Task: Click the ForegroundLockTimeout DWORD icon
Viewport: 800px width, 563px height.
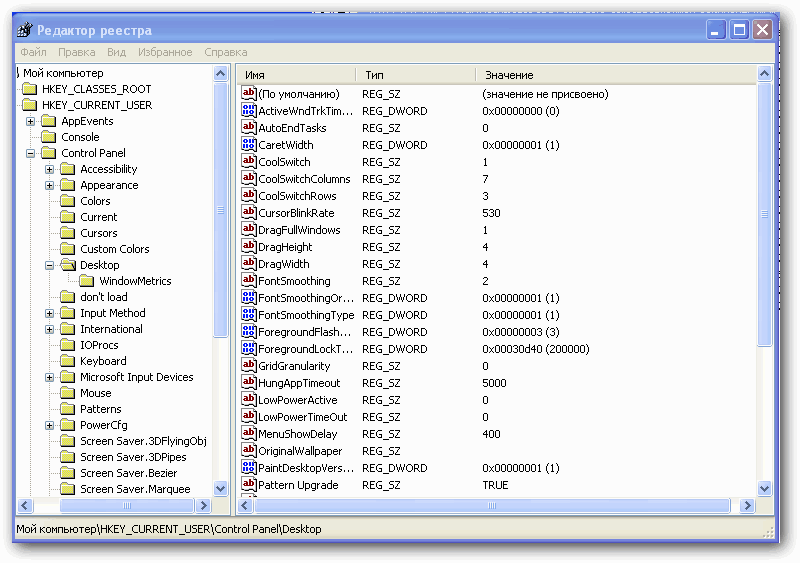Action: click(x=248, y=349)
